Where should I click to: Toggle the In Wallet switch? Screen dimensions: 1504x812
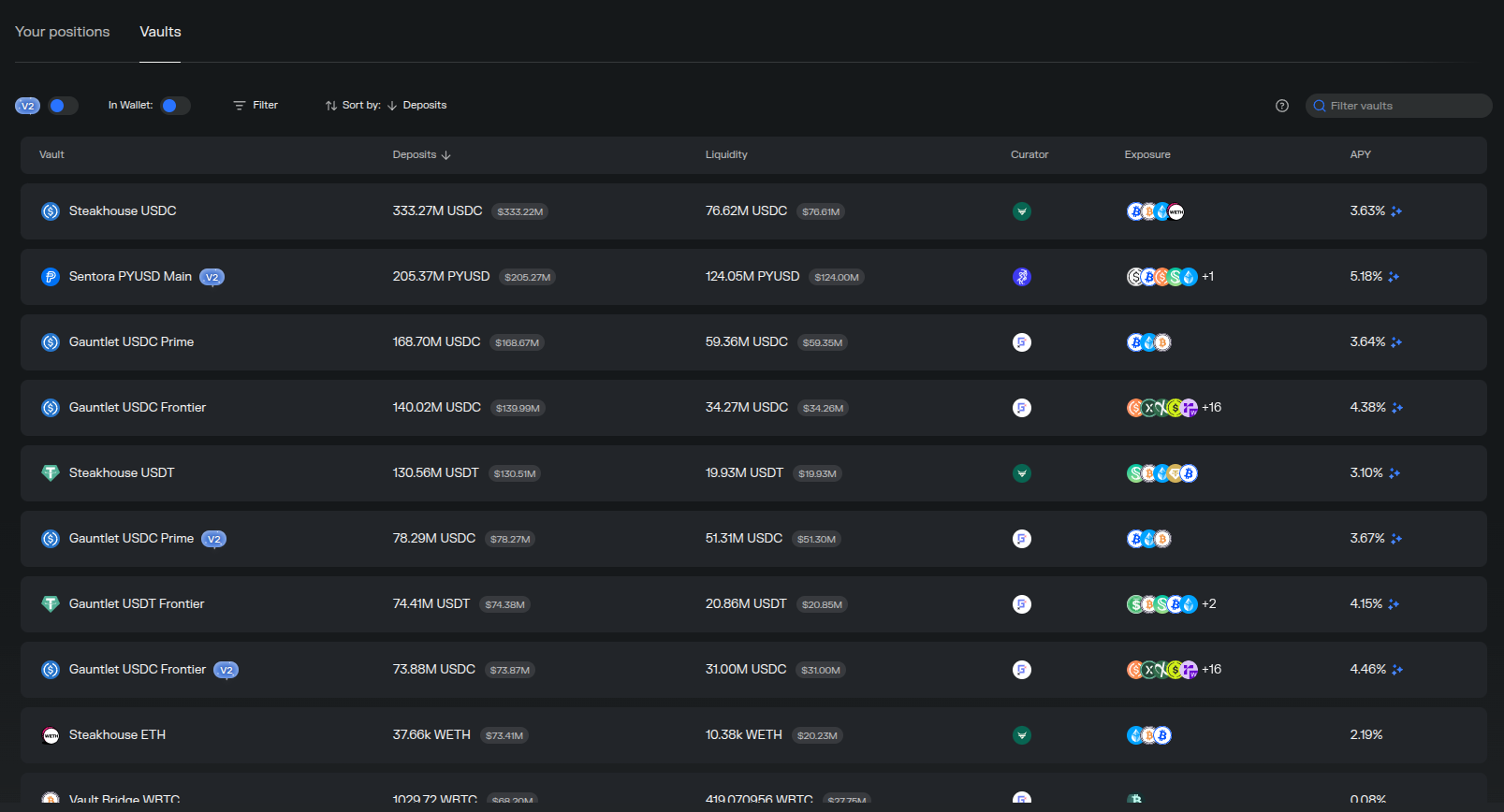[174, 106]
